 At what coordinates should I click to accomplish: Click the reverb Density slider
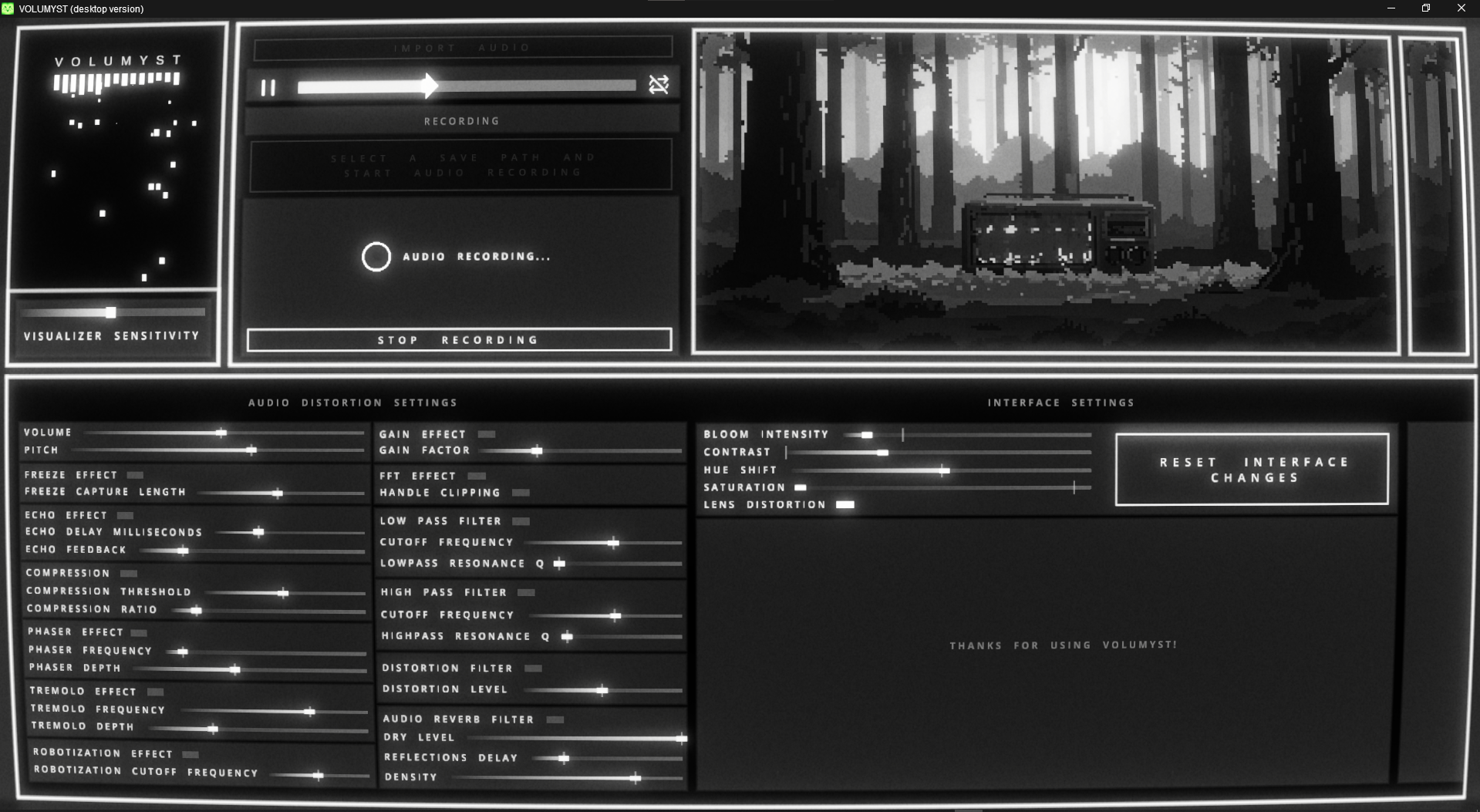(568, 778)
